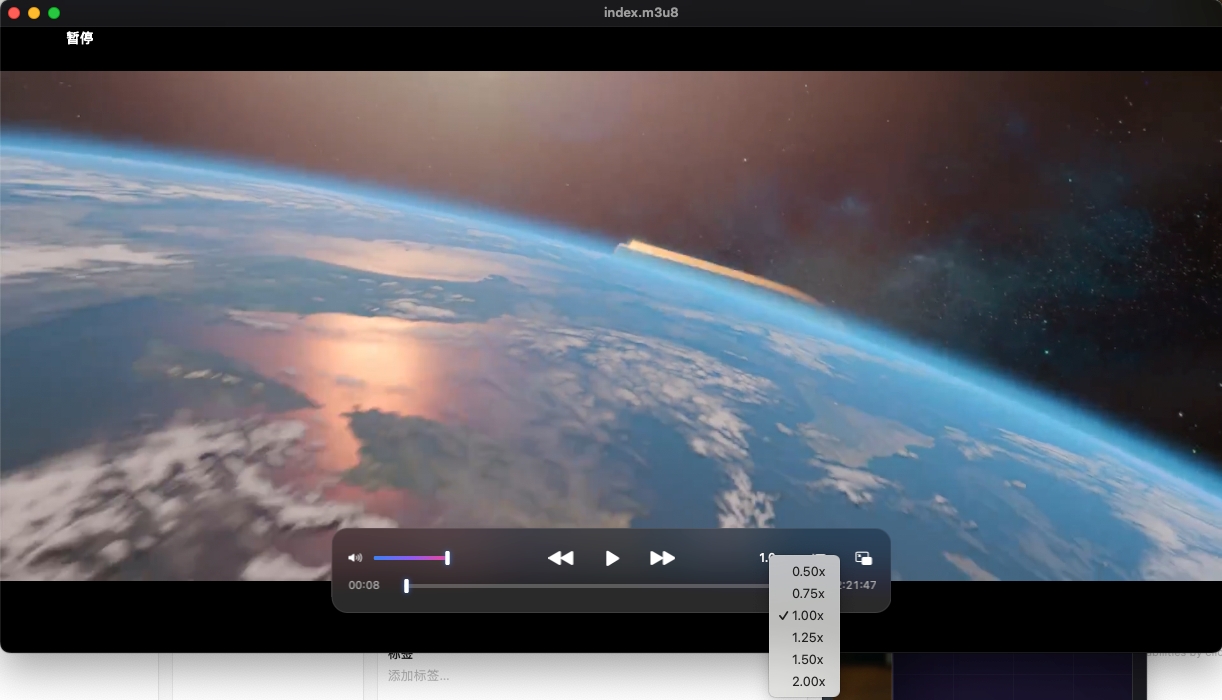Image resolution: width=1222 pixels, height=700 pixels.
Task: Set playback speed to 1.25x
Action: click(808, 638)
